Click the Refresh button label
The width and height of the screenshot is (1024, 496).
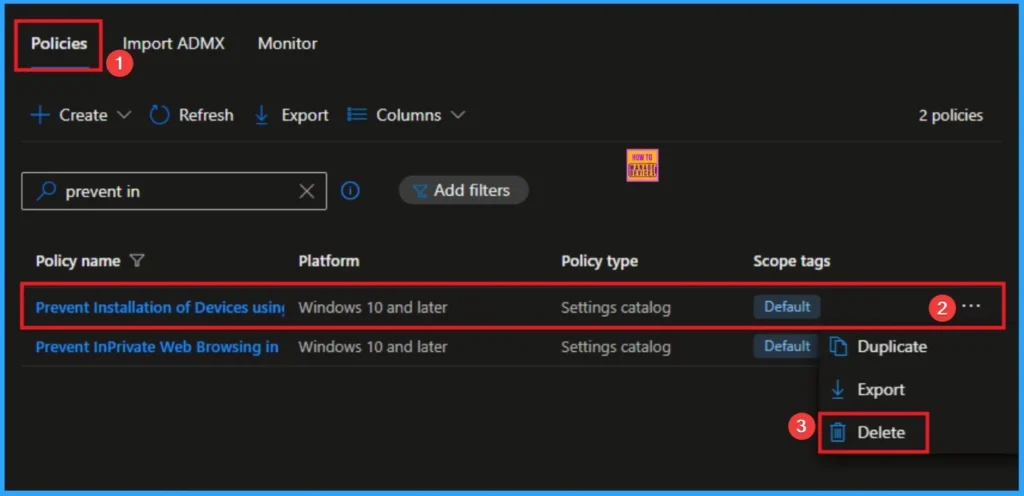click(x=206, y=116)
